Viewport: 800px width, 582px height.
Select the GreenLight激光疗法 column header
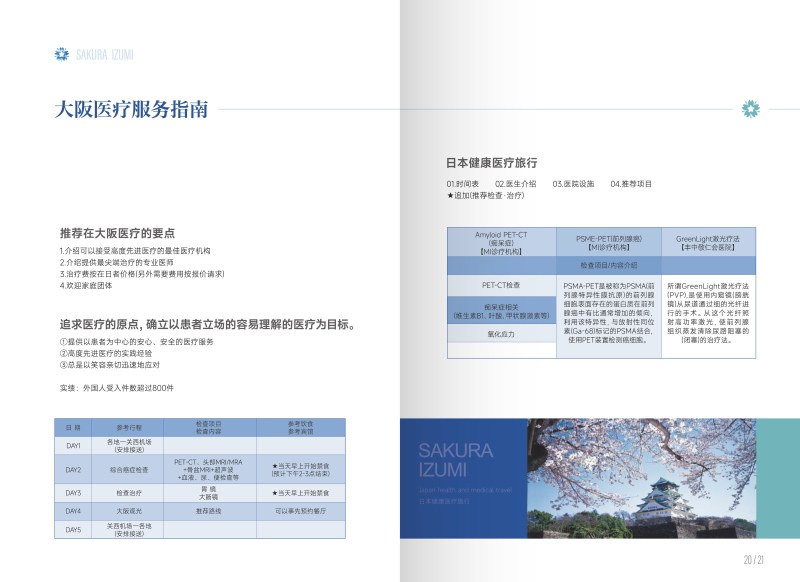pos(707,243)
